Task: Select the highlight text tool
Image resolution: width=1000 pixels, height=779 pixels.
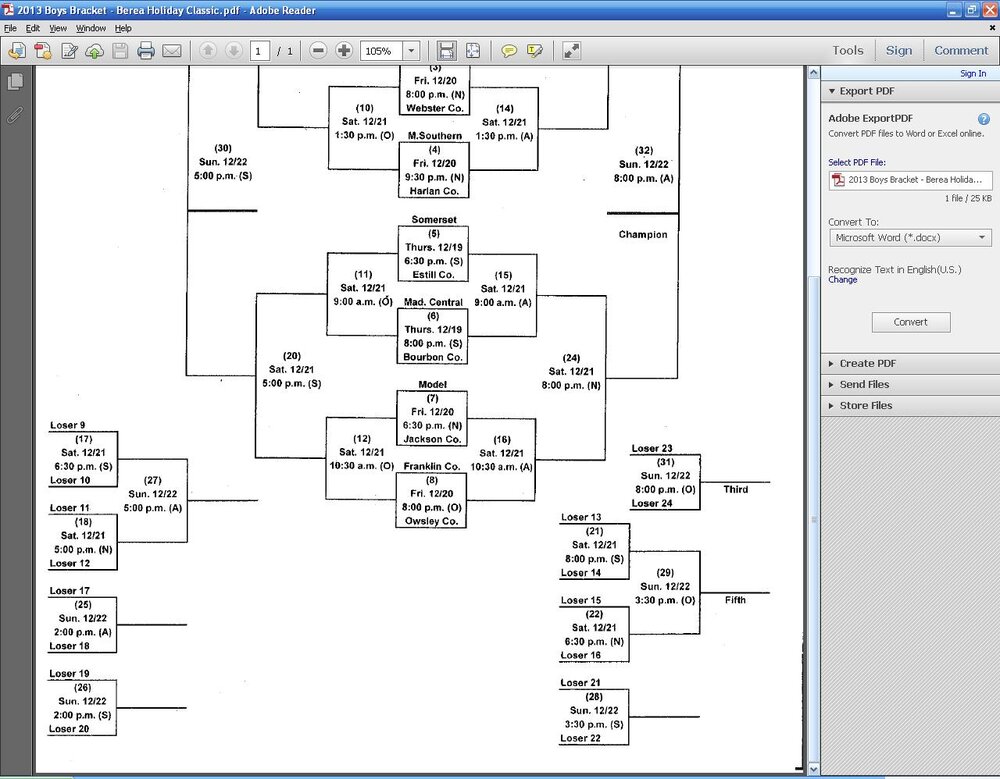Action: click(x=534, y=51)
